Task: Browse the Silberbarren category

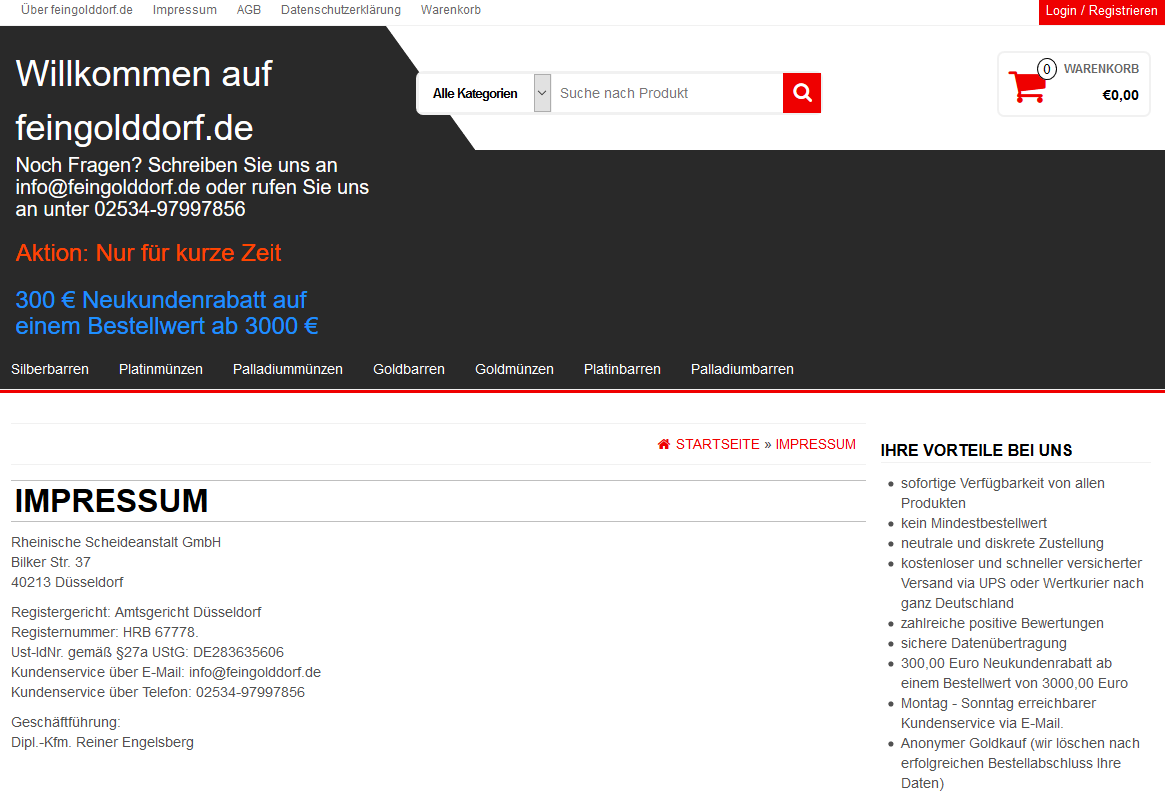Action: [50, 369]
